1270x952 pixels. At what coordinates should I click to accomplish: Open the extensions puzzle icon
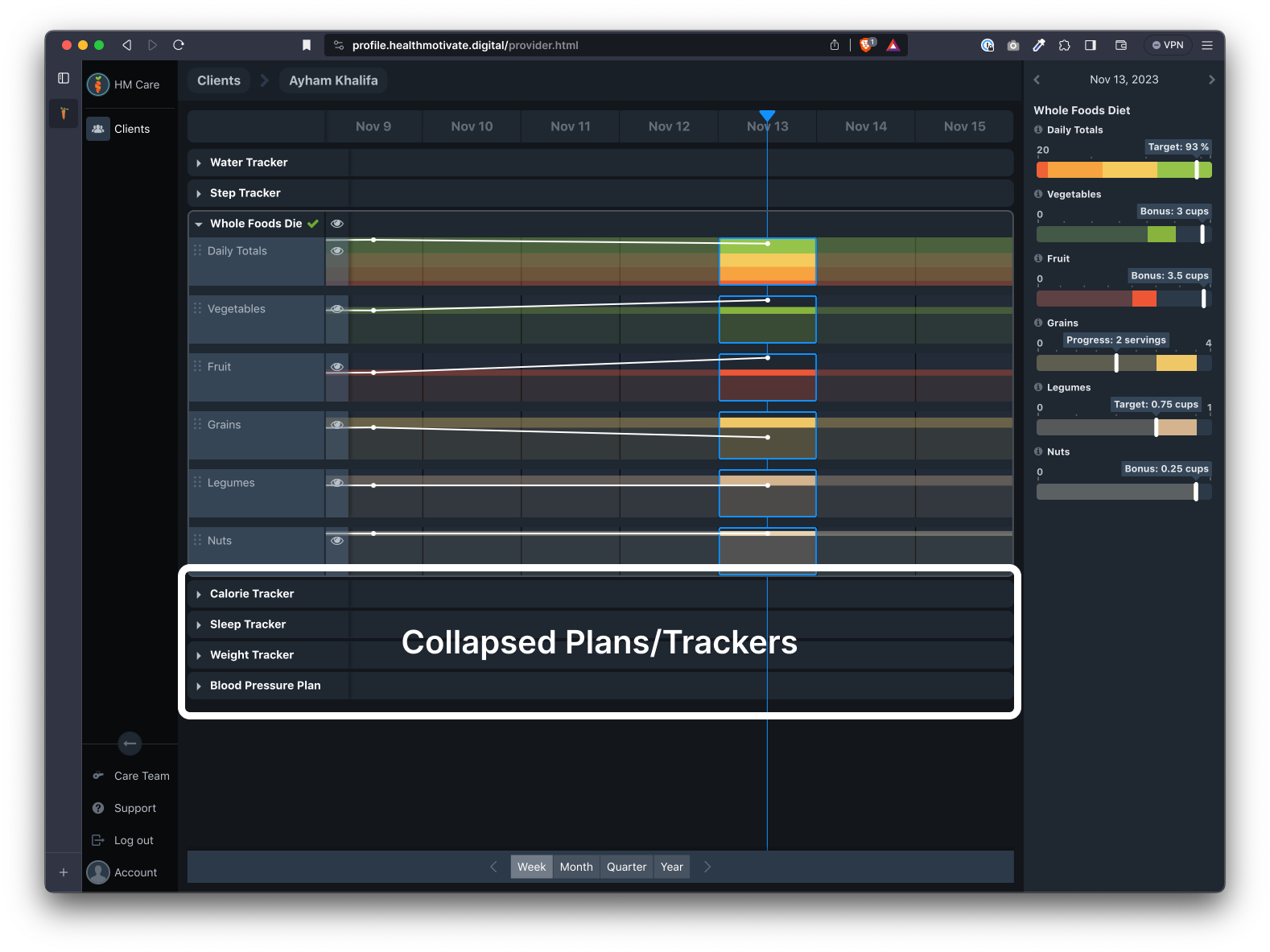(1065, 45)
